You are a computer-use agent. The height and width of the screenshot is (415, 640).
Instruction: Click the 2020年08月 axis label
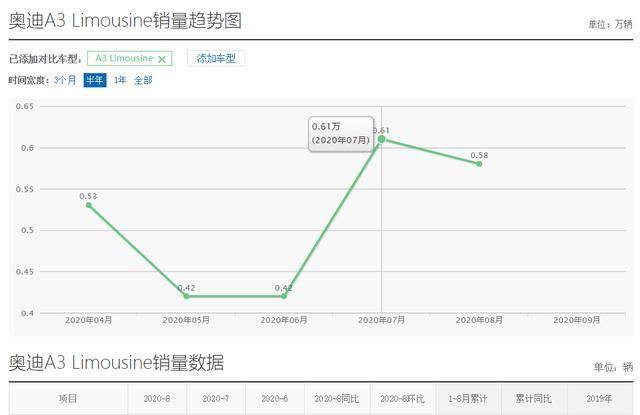(x=479, y=320)
